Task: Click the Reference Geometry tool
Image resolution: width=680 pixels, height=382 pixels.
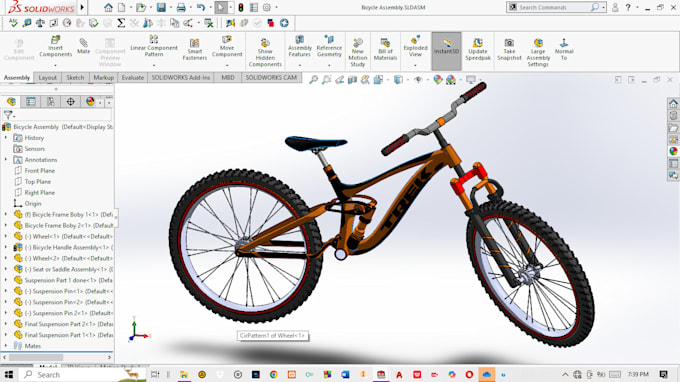Action: pos(329,47)
